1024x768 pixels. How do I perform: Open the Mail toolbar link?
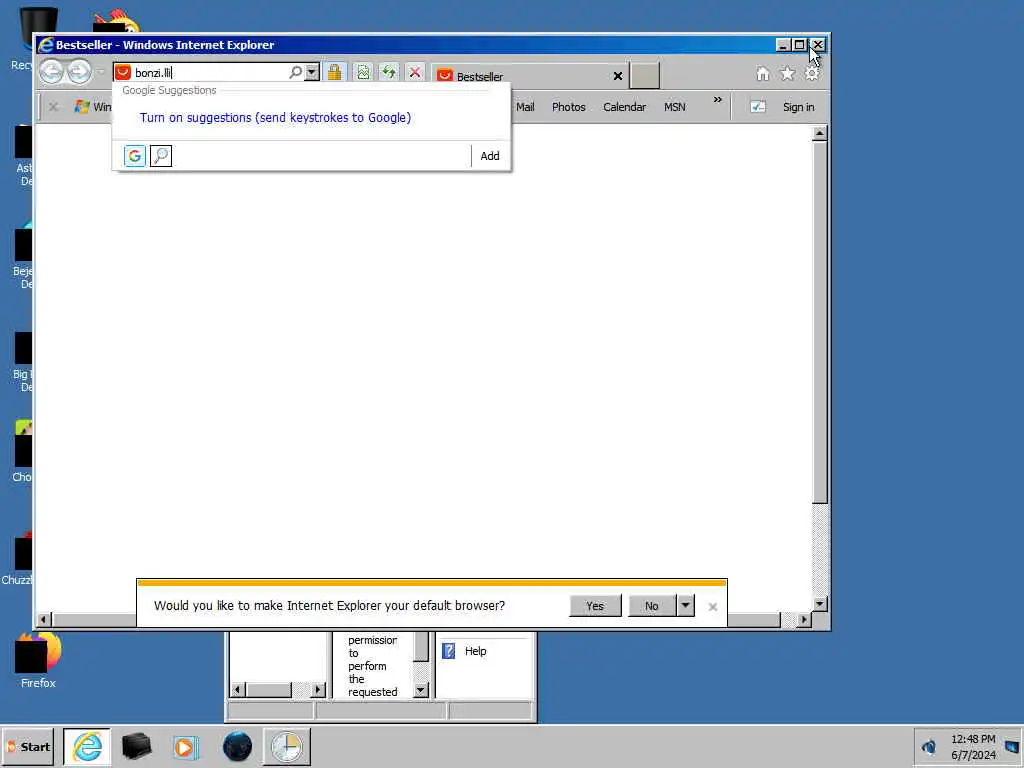(525, 107)
